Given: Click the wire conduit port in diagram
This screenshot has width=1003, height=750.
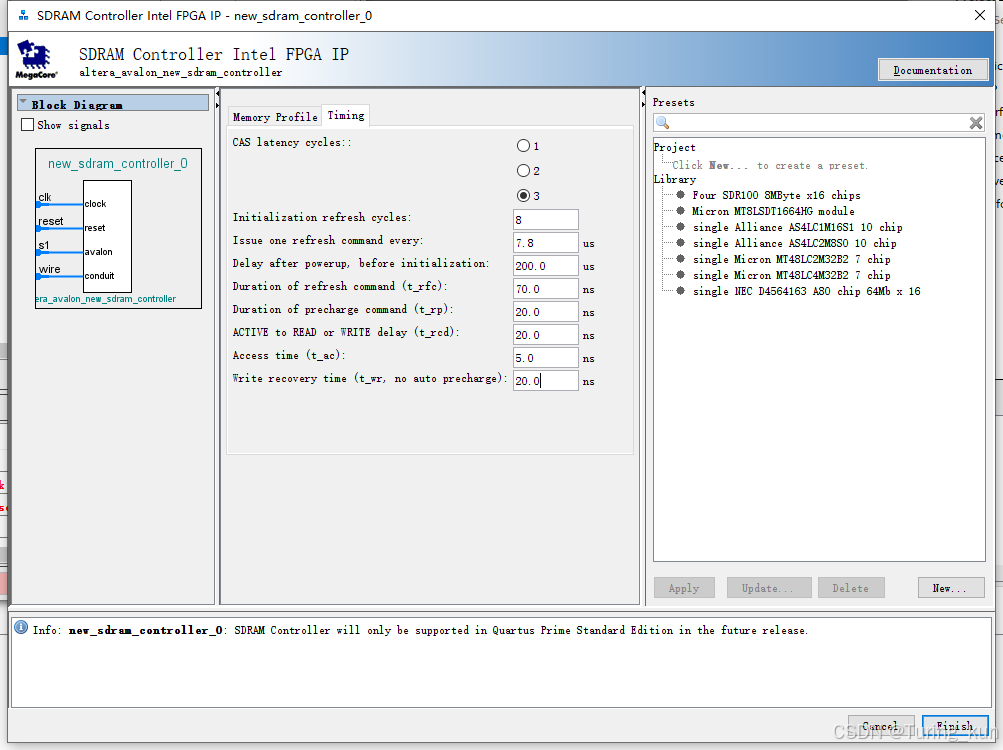Looking at the screenshot, I should (x=49, y=269).
